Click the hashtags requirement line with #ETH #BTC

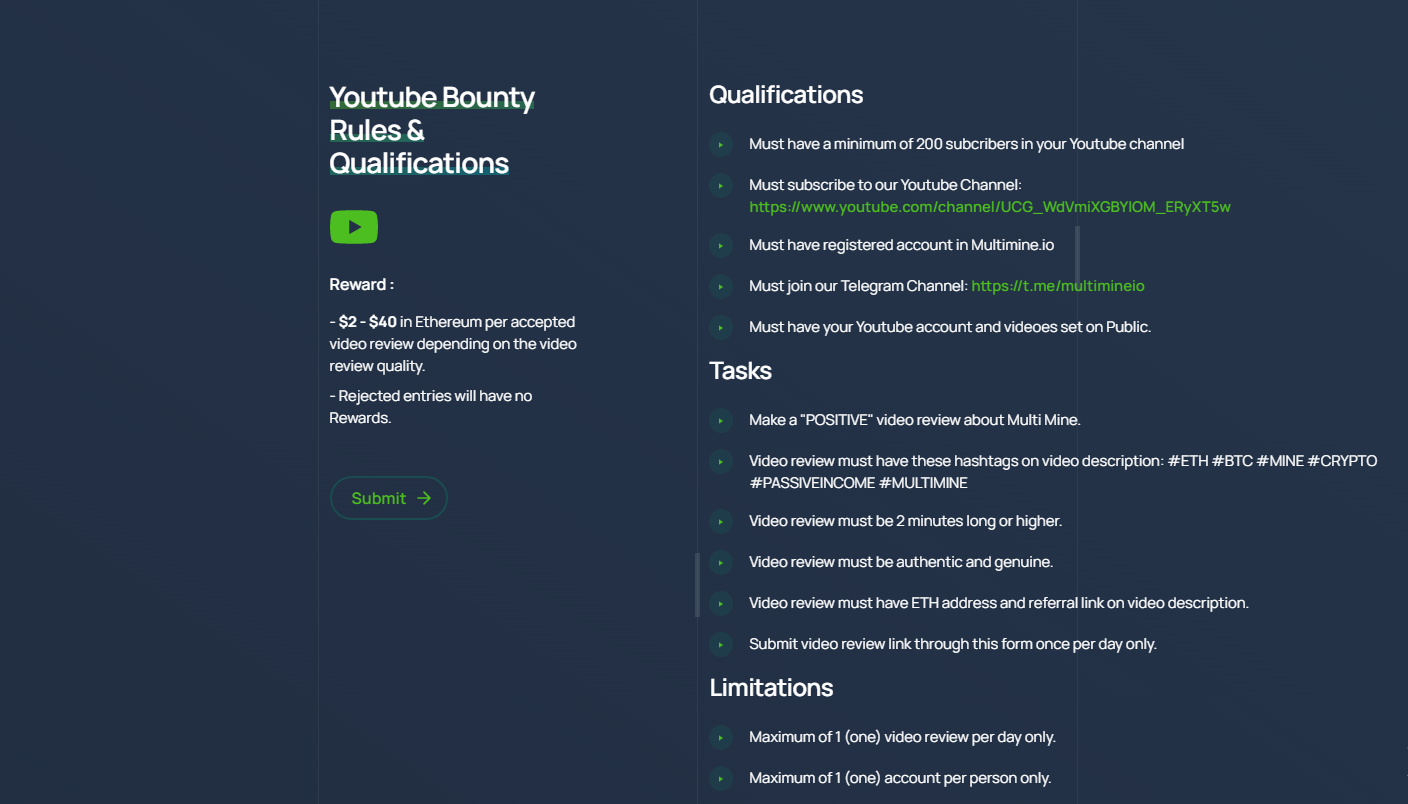coord(1063,472)
